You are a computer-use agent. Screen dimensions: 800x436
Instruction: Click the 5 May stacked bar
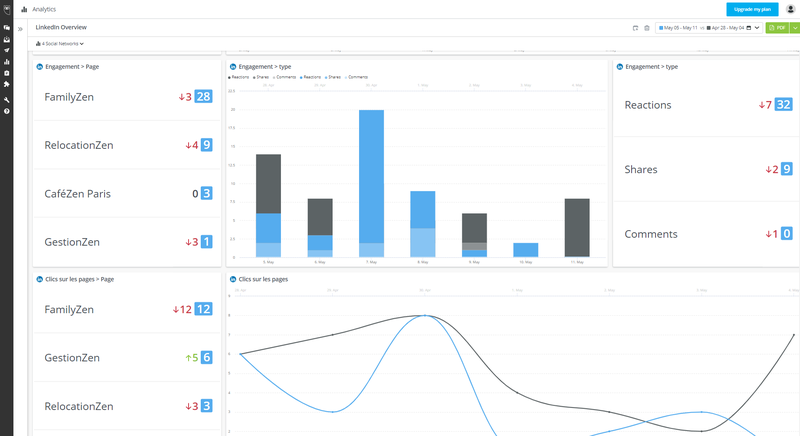(268, 206)
